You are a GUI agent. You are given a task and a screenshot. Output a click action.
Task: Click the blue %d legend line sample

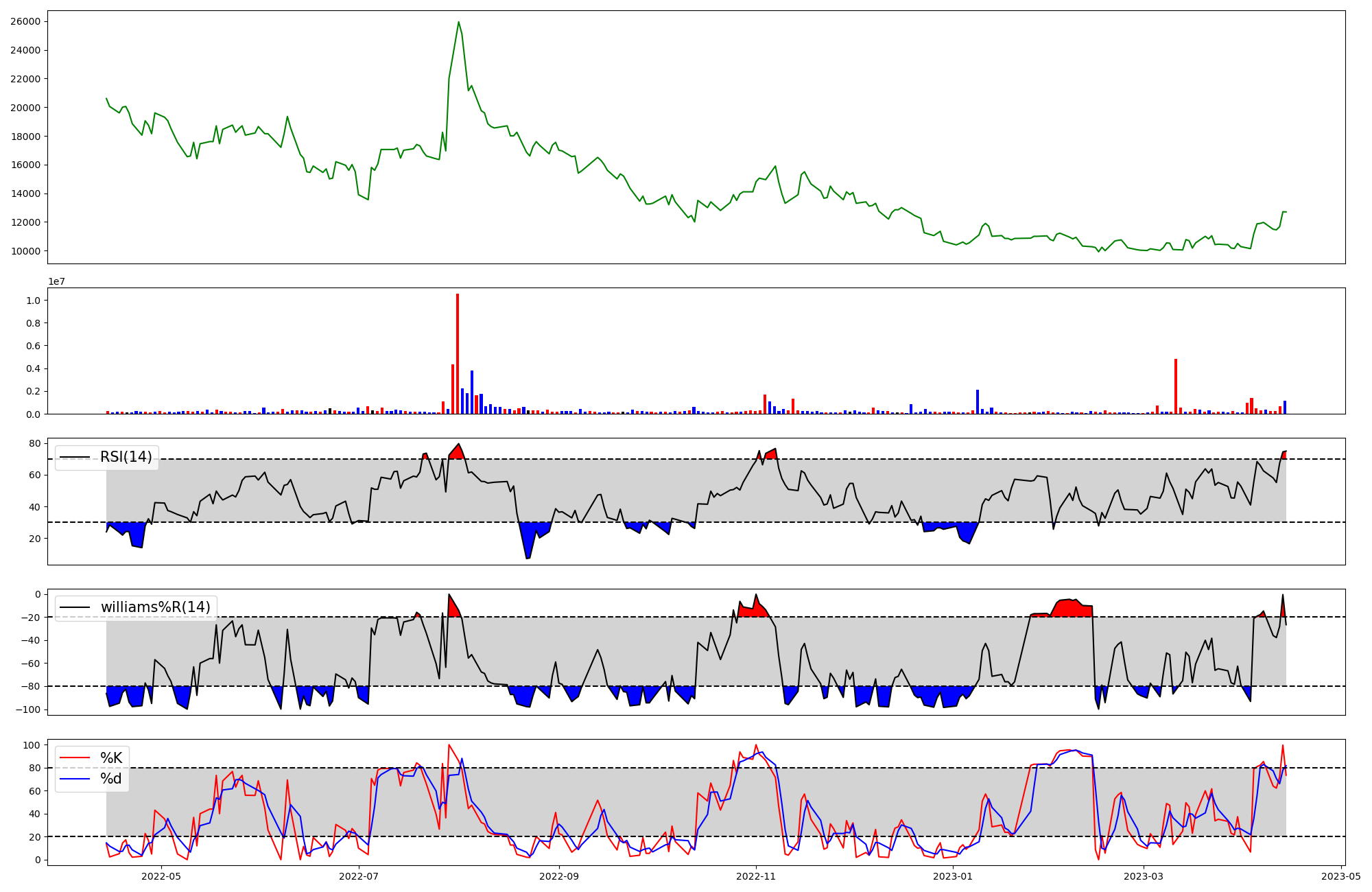point(75,778)
